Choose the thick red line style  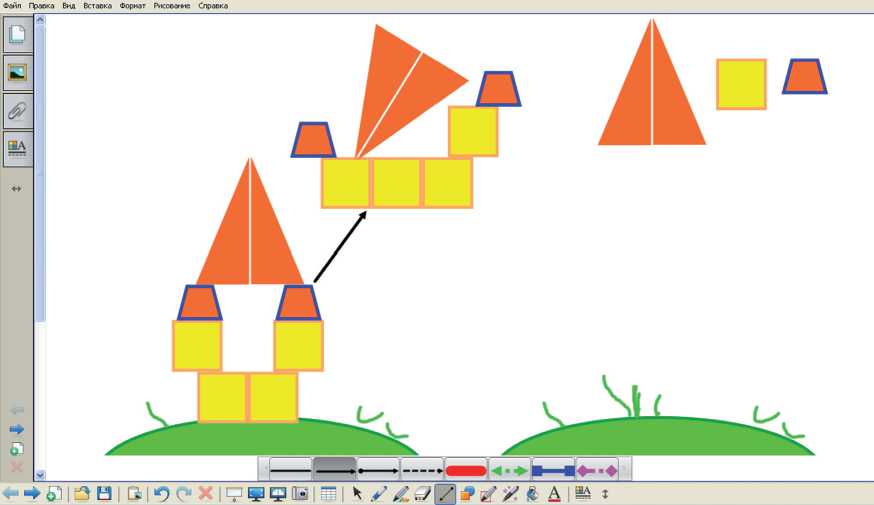pyautogui.click(x=466, y=470)
